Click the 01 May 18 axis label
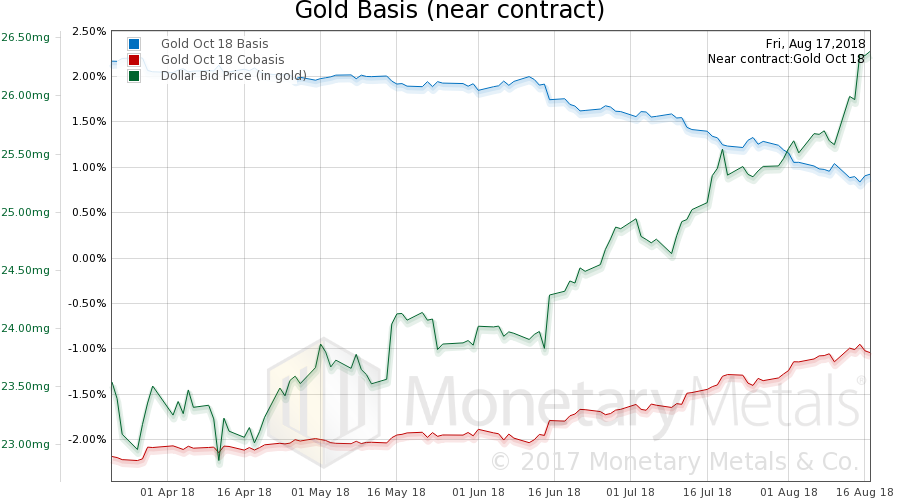The height and width of the screenshot is (500, 900). (x=320, y=492)
